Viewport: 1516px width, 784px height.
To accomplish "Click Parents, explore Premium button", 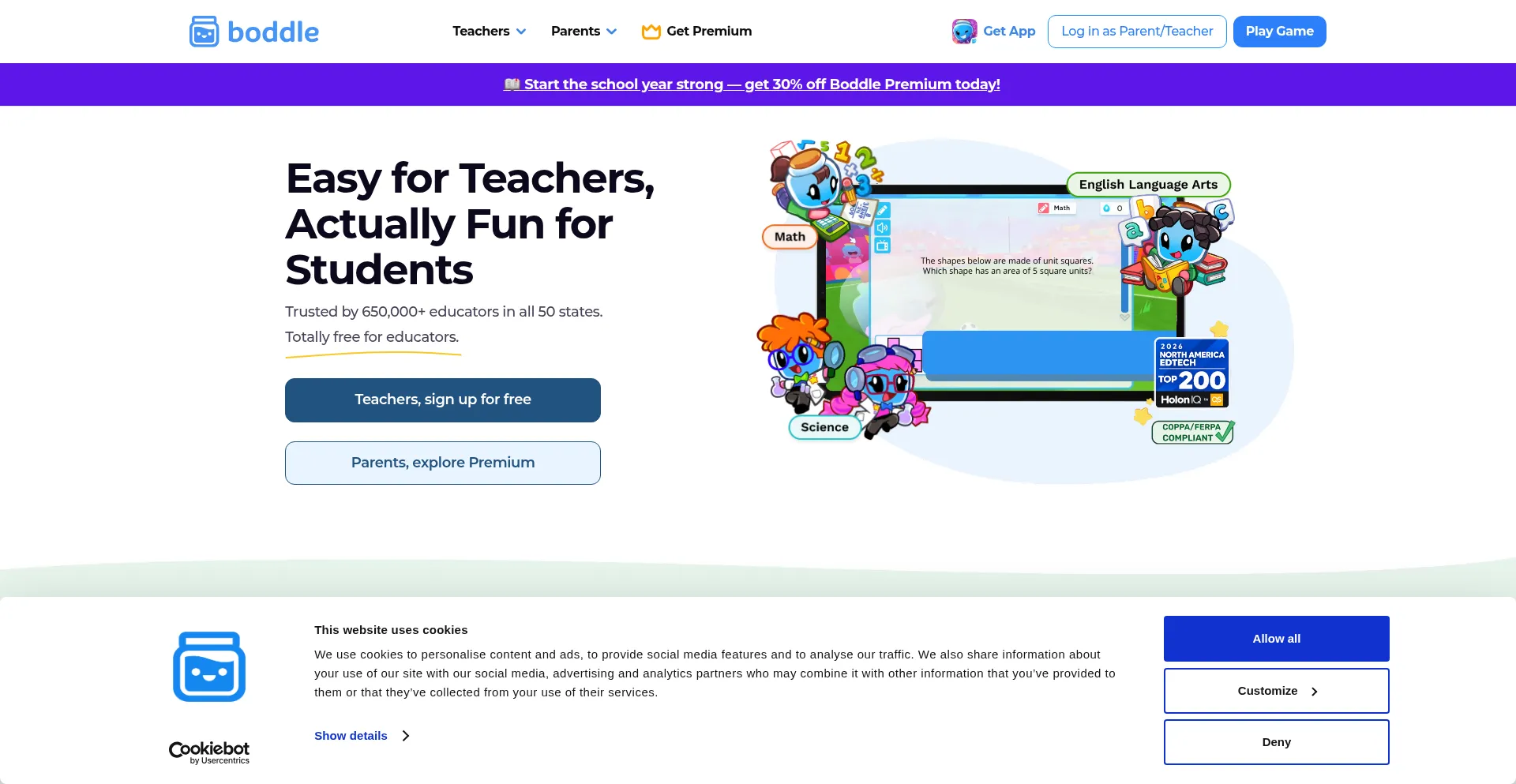I will pyautogui.click(x=443, y=463).
